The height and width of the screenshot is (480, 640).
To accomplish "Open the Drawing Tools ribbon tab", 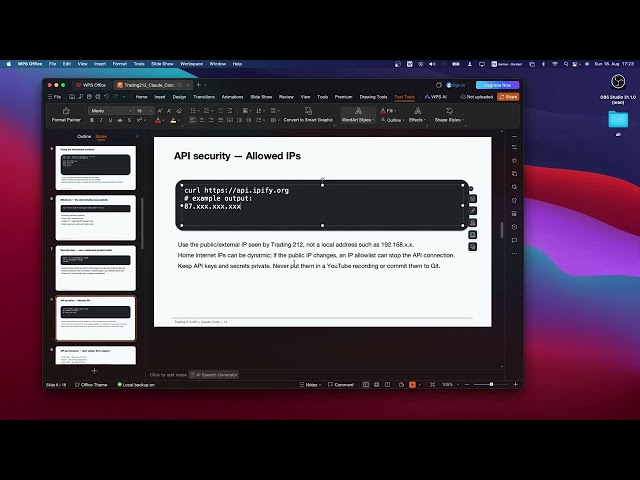I will pyautogui.click(x=373, y=97).
